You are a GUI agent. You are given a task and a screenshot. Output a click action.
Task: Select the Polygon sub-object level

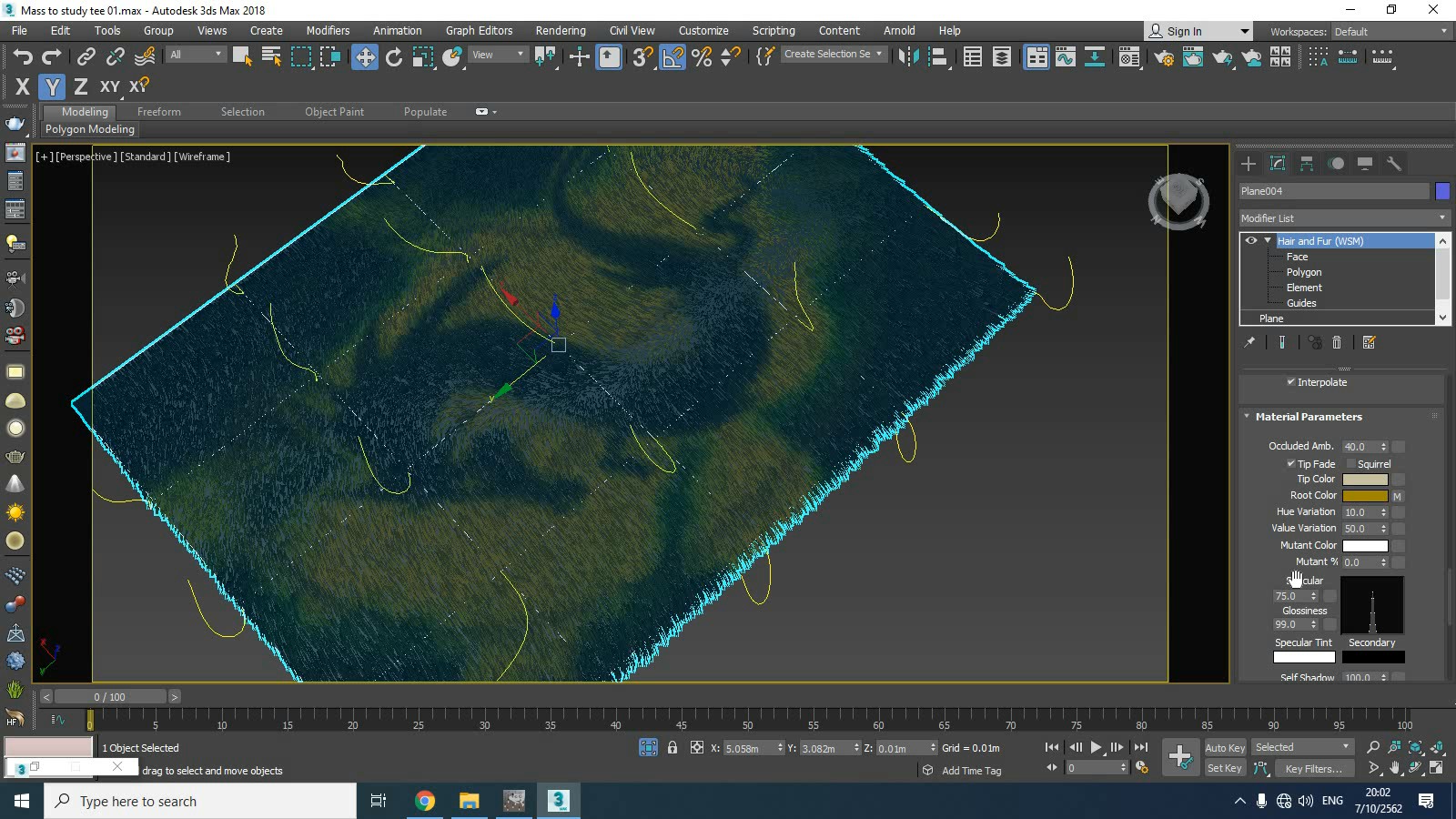tap(1304, 272)
